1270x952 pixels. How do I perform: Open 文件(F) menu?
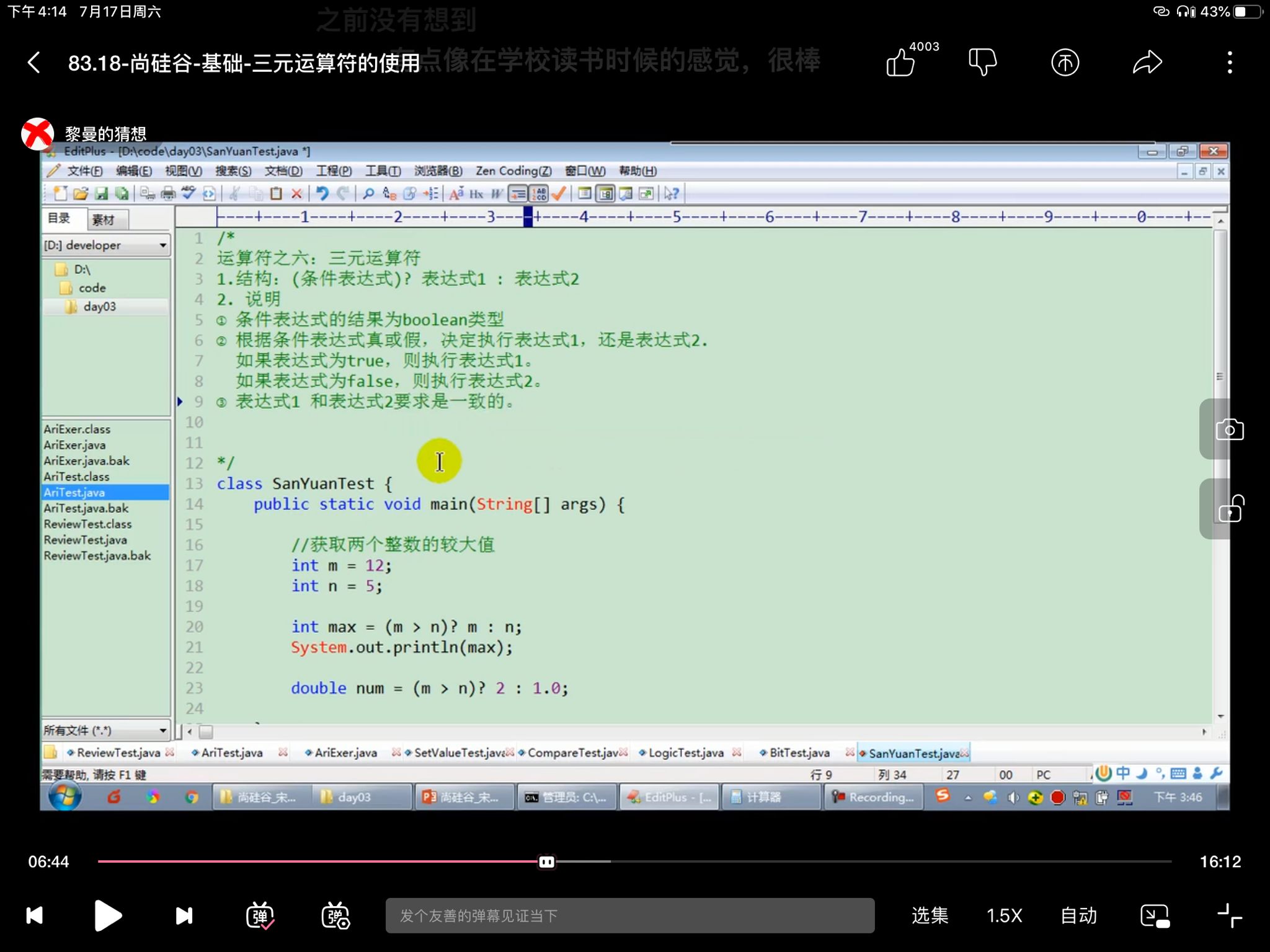click(84, 171)
